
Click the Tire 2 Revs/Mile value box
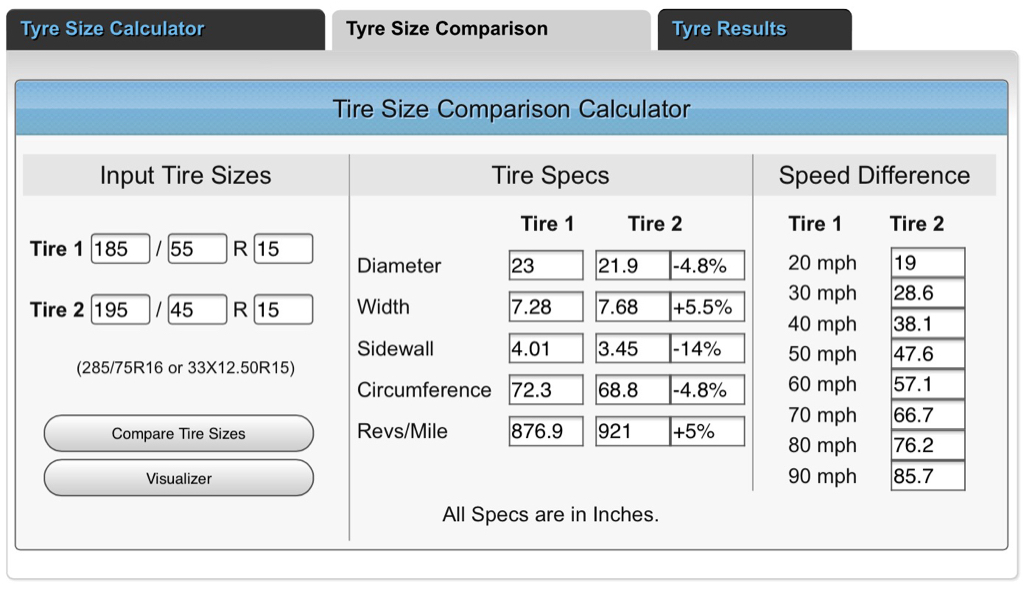pos(631,432)
